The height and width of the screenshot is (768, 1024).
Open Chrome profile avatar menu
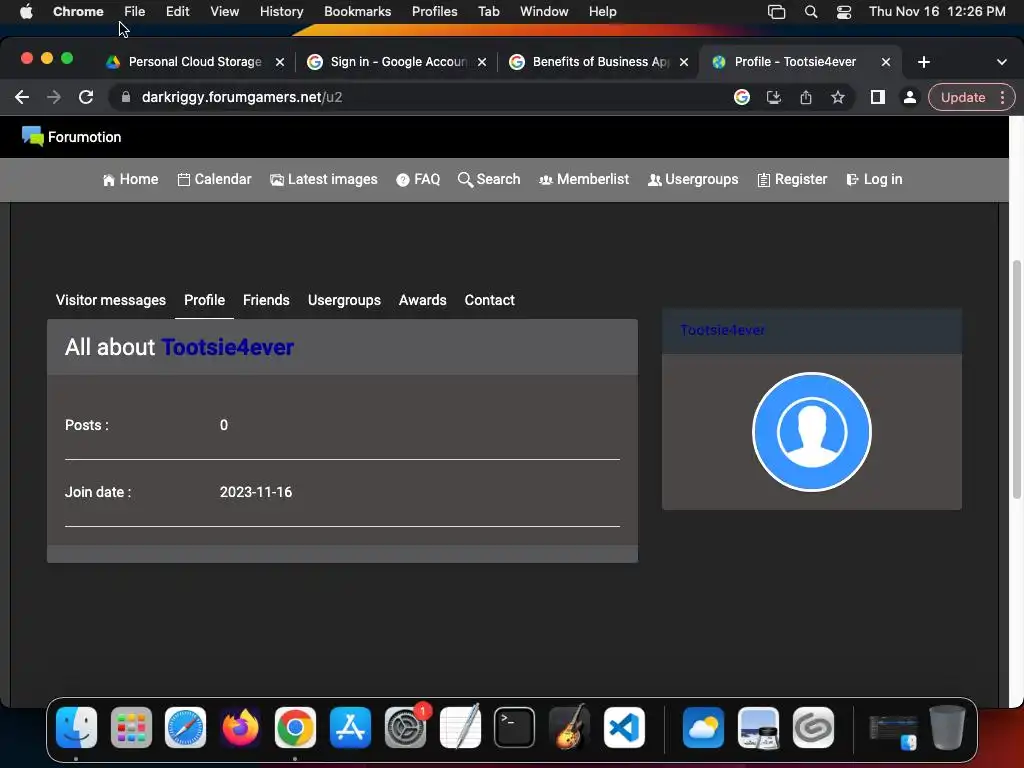pyautogui.click(x=909, y=97)
